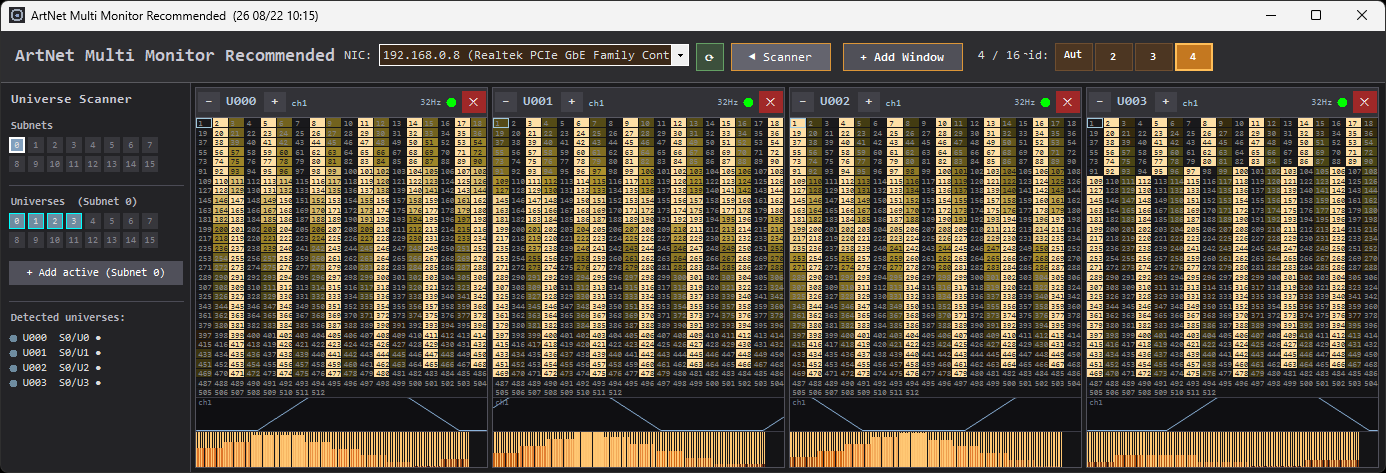The height and width of the screenshot is (473, 1386).
Task: Click the U002 channel level bar graph
Action: (934, 449)
